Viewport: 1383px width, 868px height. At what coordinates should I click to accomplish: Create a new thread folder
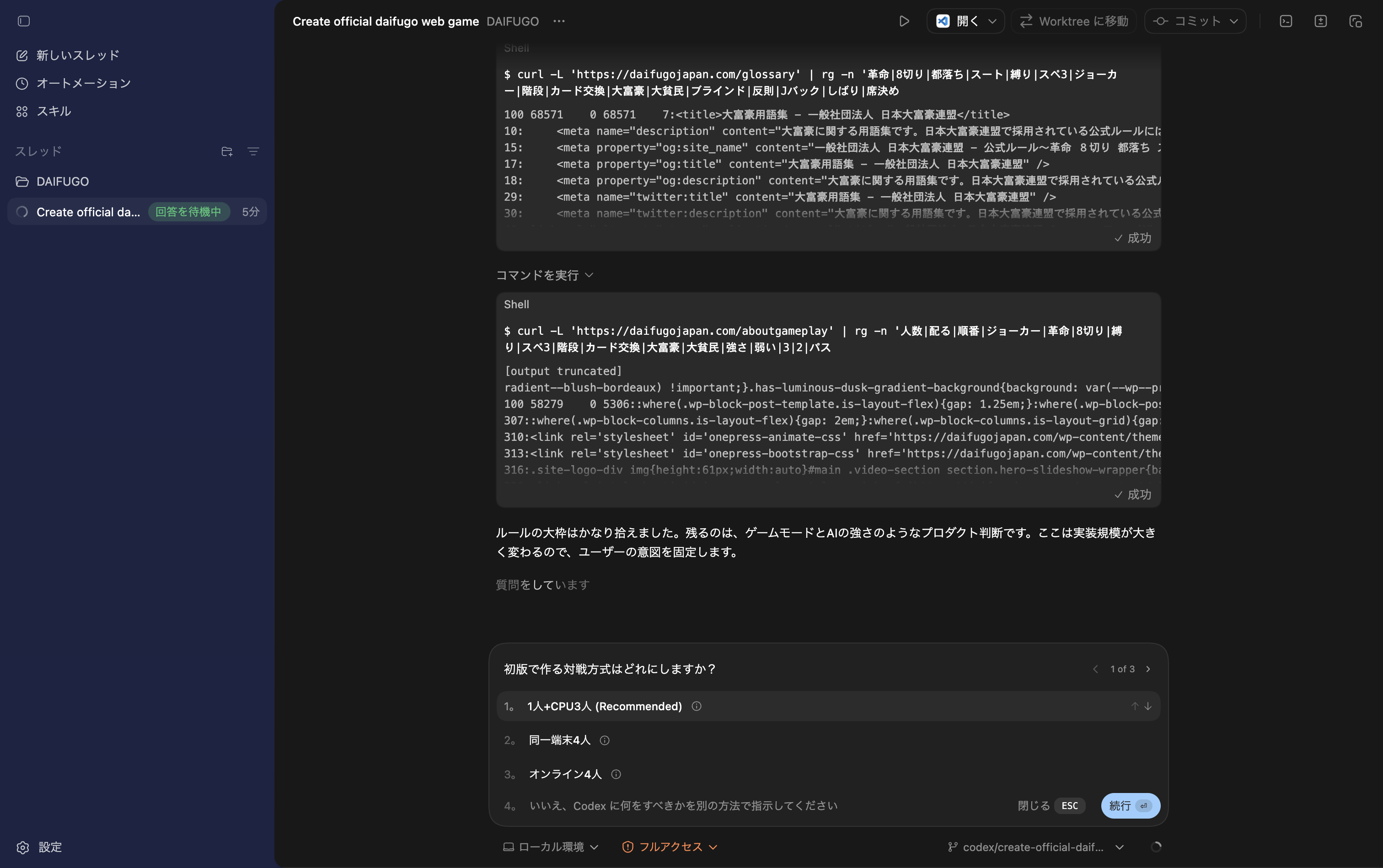[226, 151]
